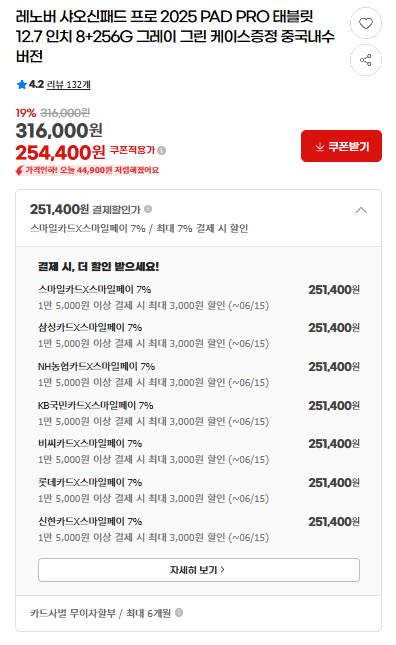Select 스마일카드X스마일페이 7% discount row
This screenshot has height=645, width=396.
click(199, 297)
